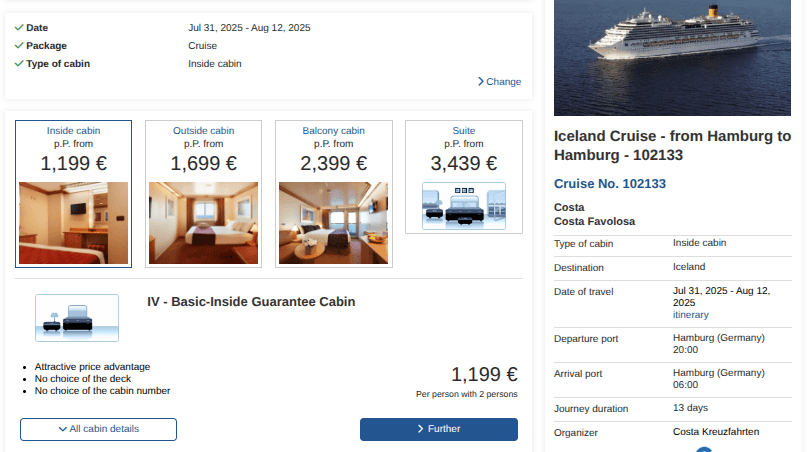This screenshot has width=807, height=452.
Task: Click the green checkmark next to Date
Action: click(x=20, y=27)
